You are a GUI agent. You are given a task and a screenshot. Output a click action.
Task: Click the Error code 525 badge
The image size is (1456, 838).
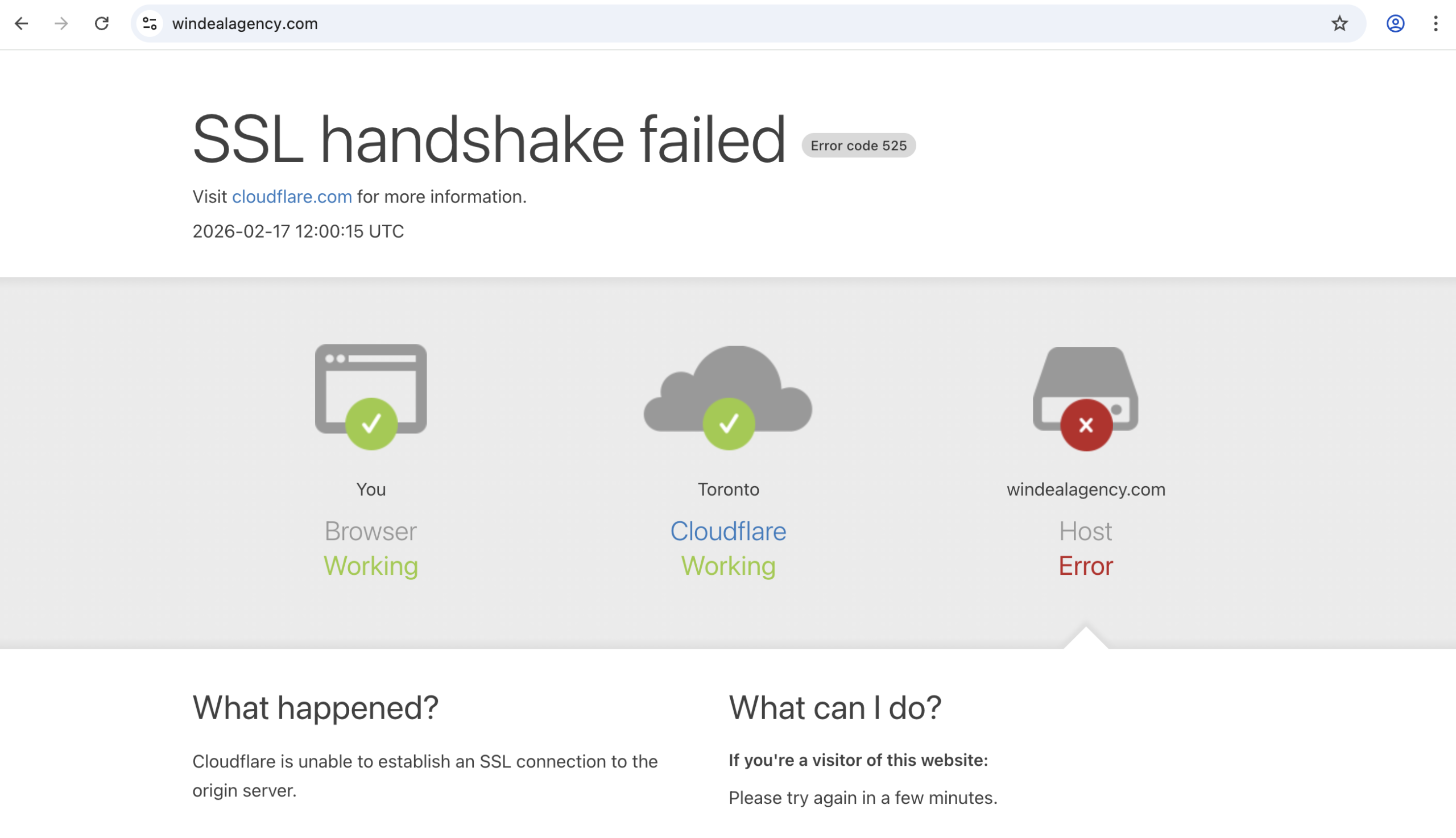click(858, 145)
